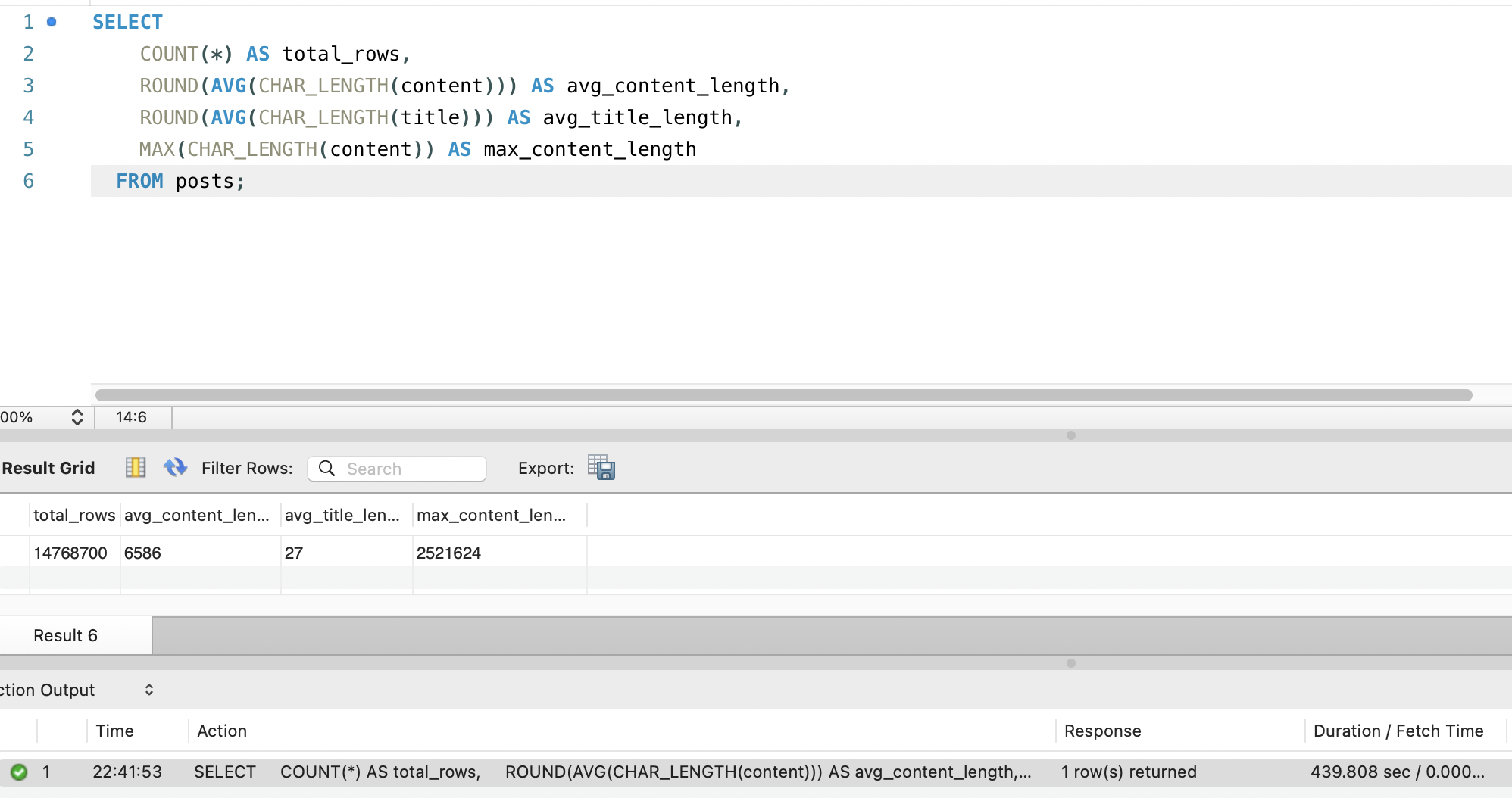The image size is (1512, 798).
Task: Click the magnifier icon in Filter Rows
Action: point(326,469)
